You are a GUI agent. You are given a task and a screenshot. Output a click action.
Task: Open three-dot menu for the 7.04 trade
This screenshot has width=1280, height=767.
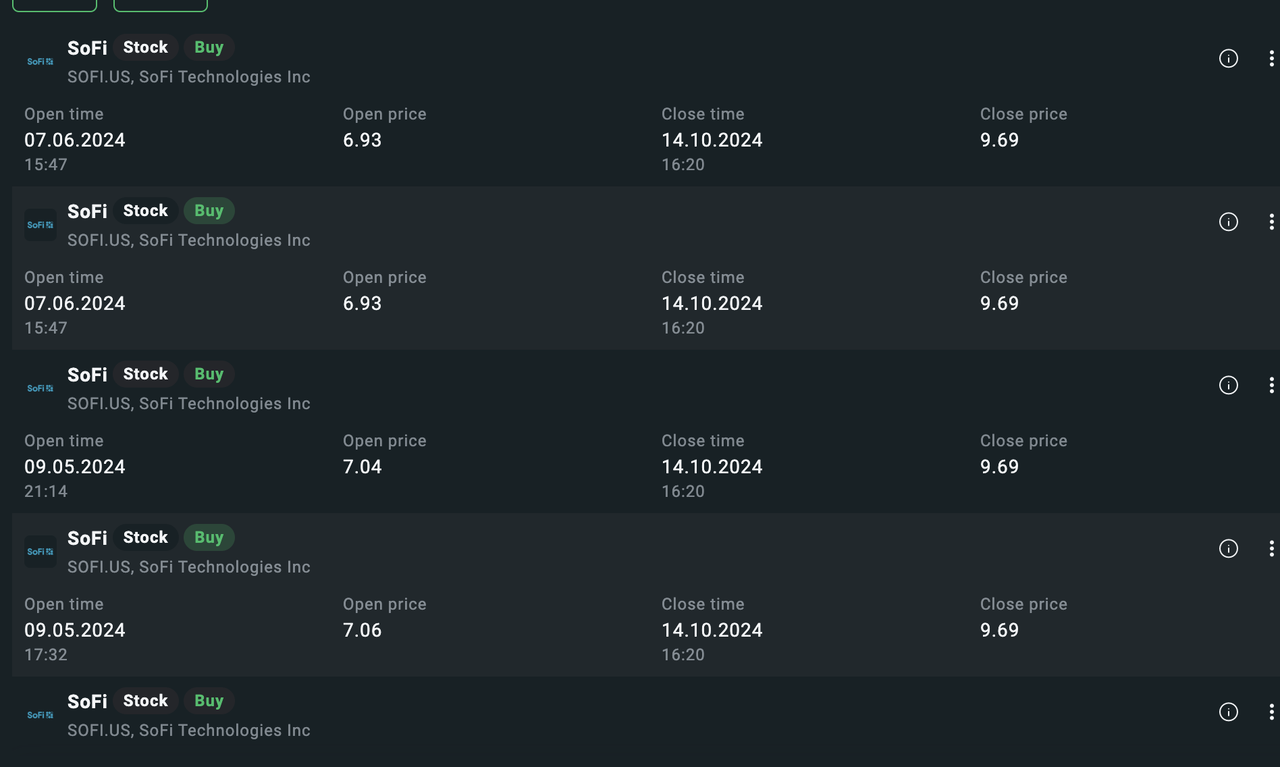point(1271,385)
